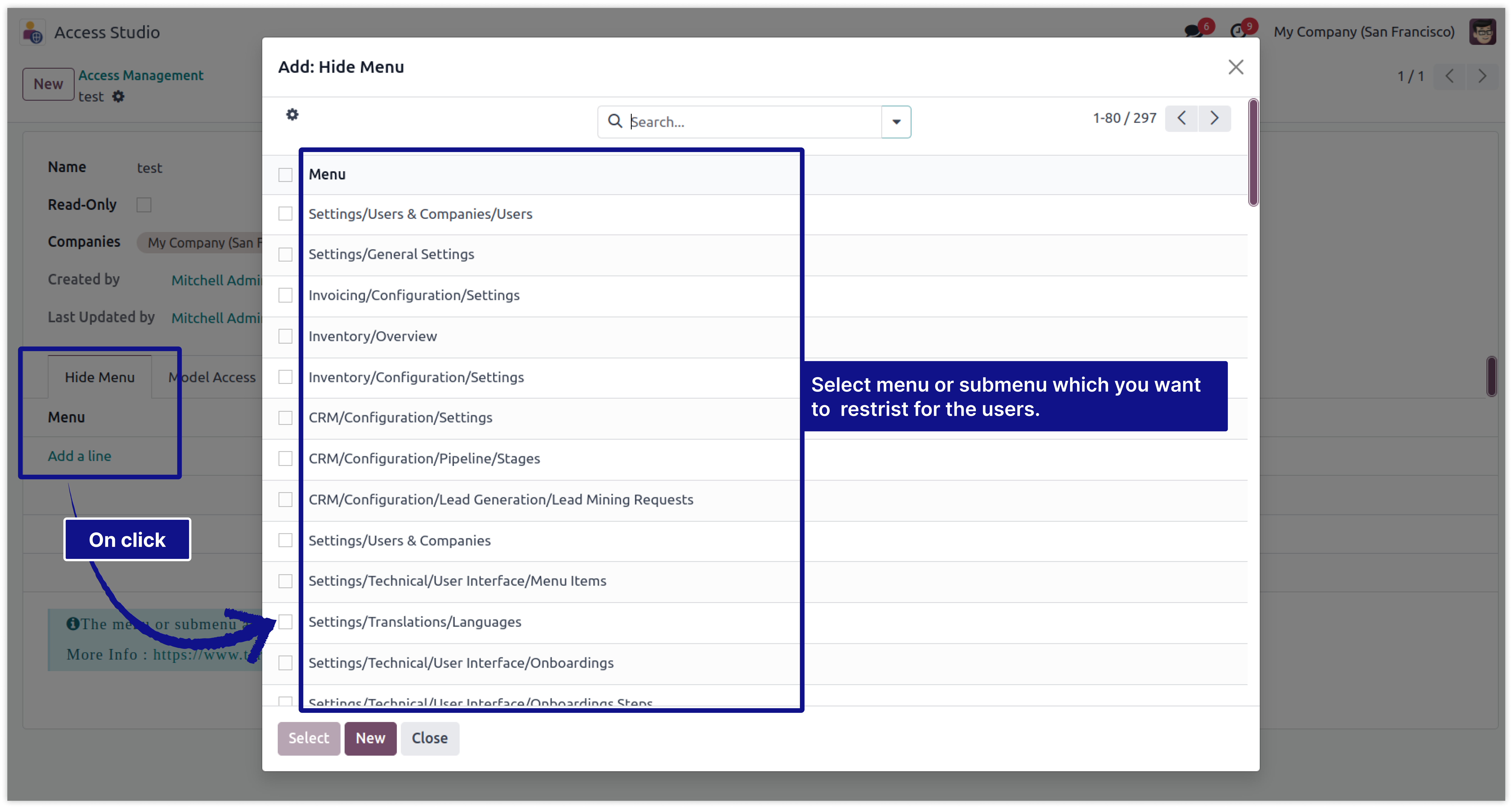
Task: Switch to the Hide Menu tab
Action: click(x=100, y=377)
